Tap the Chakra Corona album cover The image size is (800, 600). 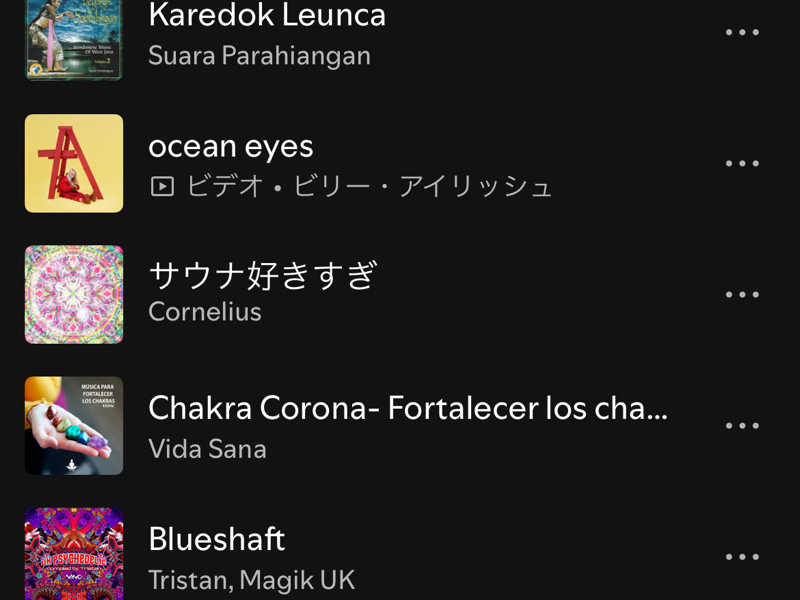(x=74, y=425)
